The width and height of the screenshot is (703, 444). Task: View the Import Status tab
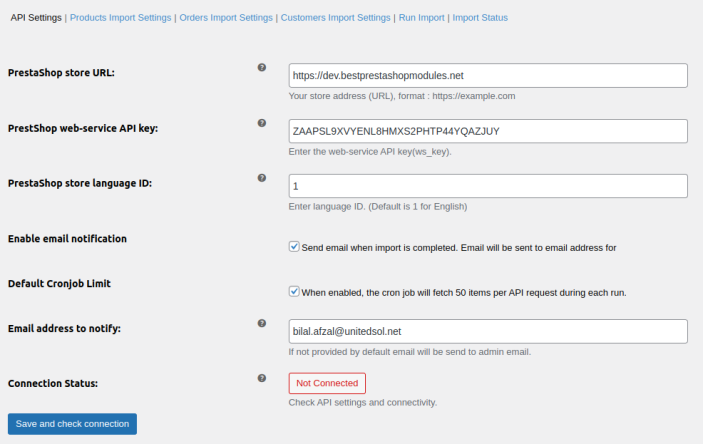point(480,18)
